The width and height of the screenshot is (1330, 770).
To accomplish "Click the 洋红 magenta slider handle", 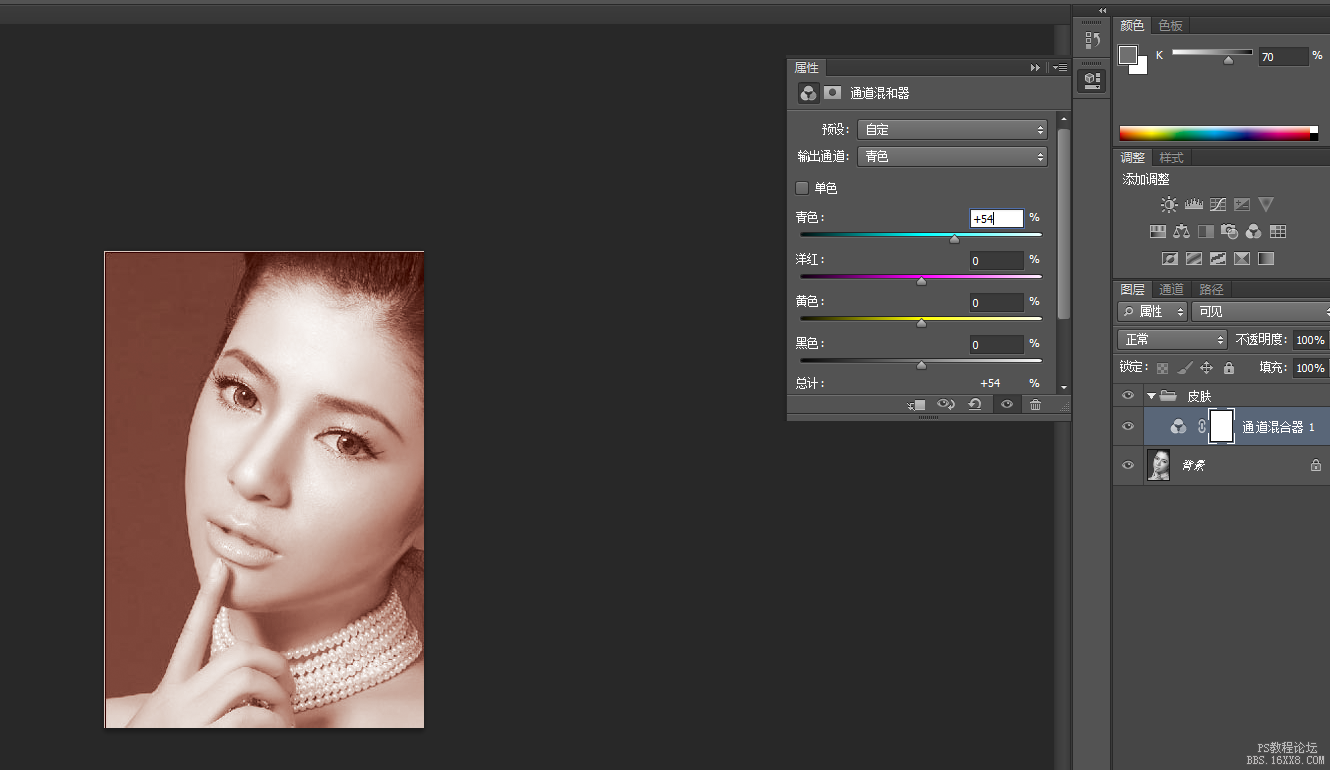I will click(921, 281).
